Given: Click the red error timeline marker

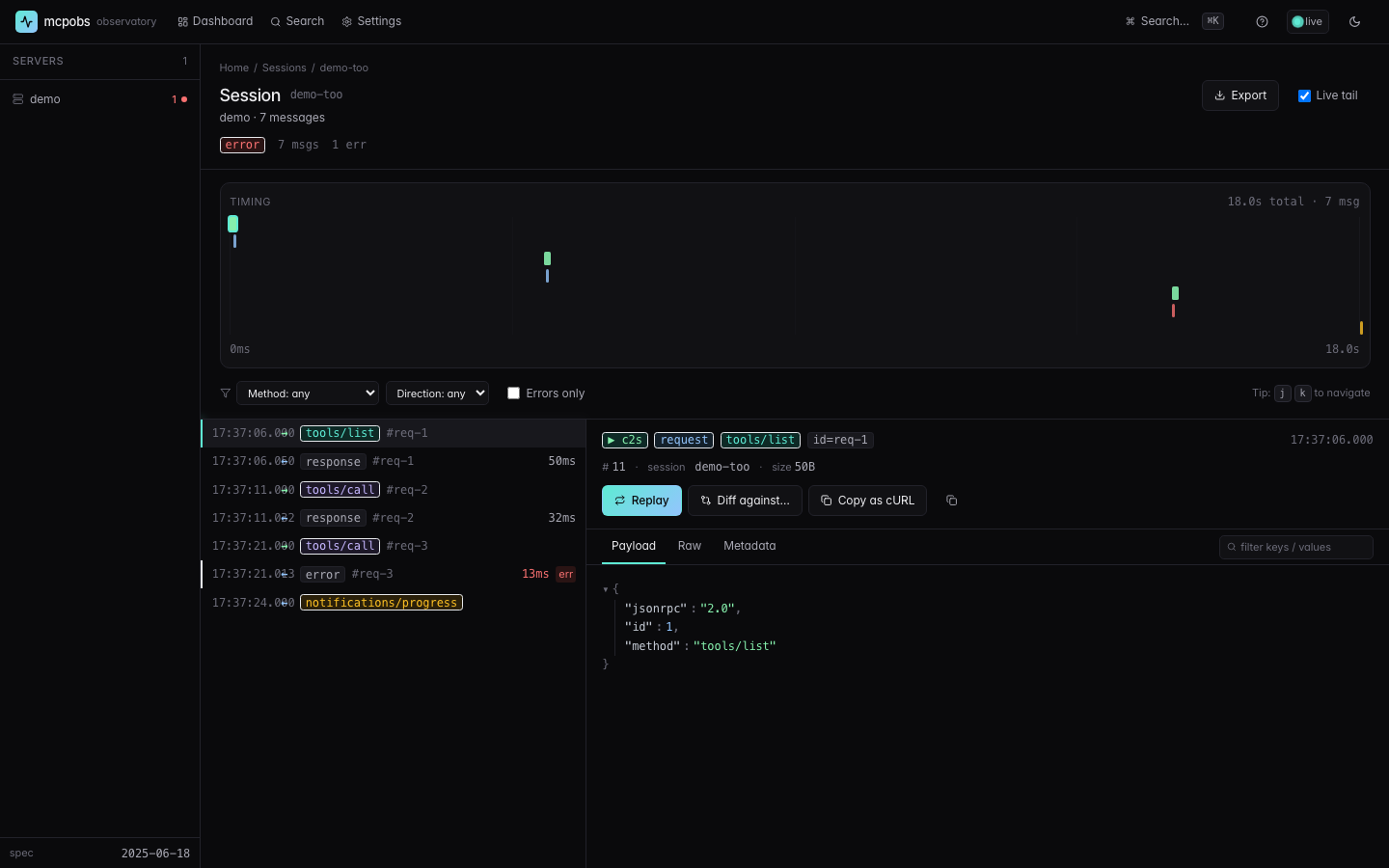Looking at the screenshot, I should tap(1173, 311).
